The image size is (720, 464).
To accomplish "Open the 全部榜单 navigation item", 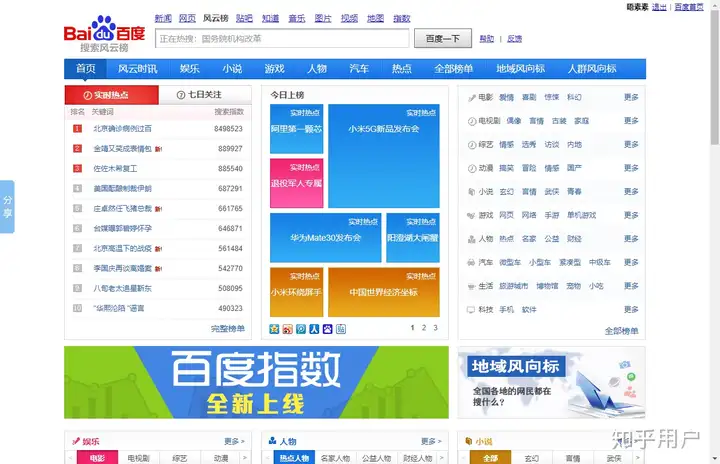I will pos(454,69).
